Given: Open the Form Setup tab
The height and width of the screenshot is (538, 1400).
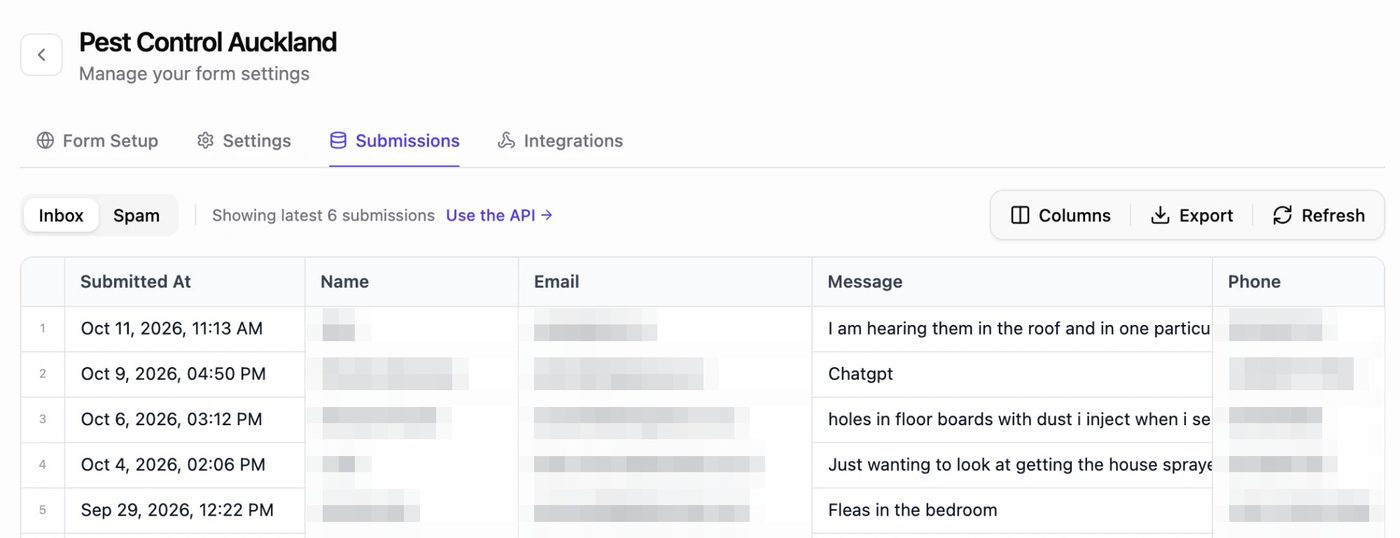Looking at the screenshot, I should point(97,141).
